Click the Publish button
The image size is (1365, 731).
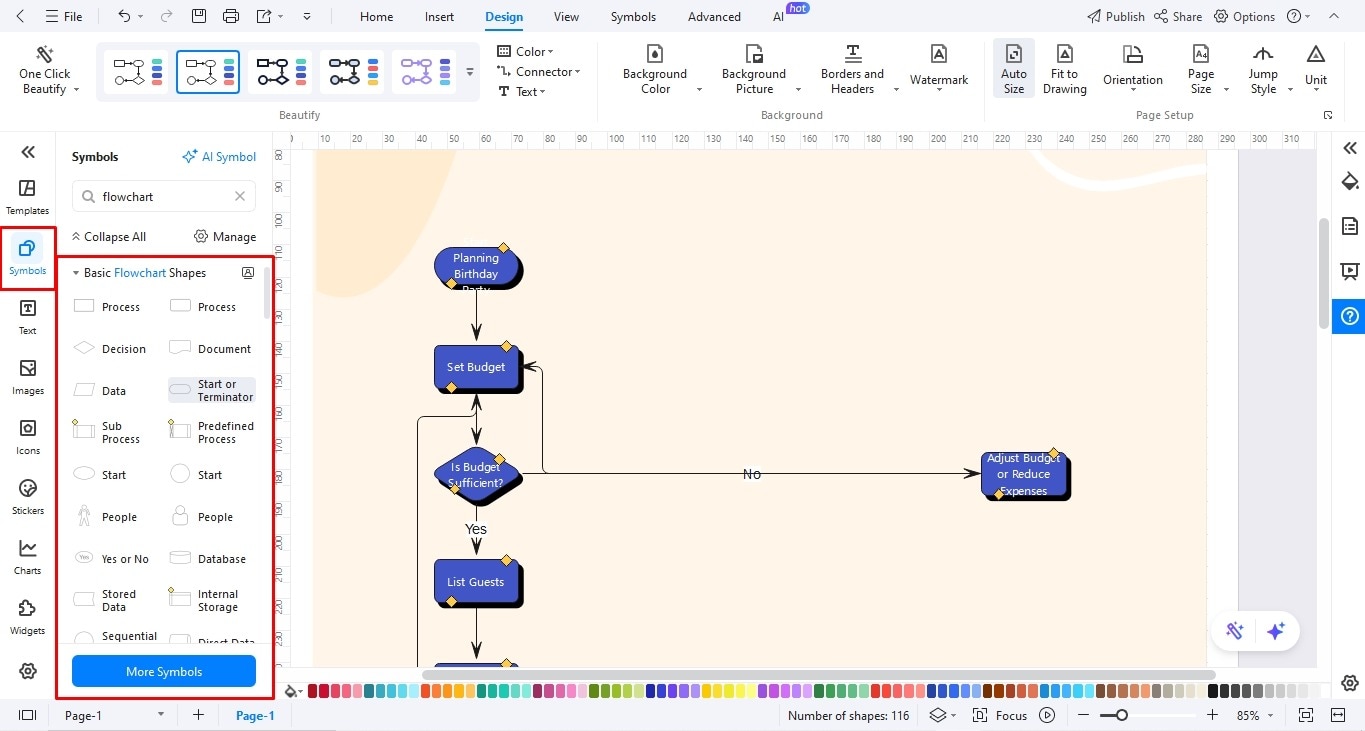pyautogui.click(x=1116, y=16)
